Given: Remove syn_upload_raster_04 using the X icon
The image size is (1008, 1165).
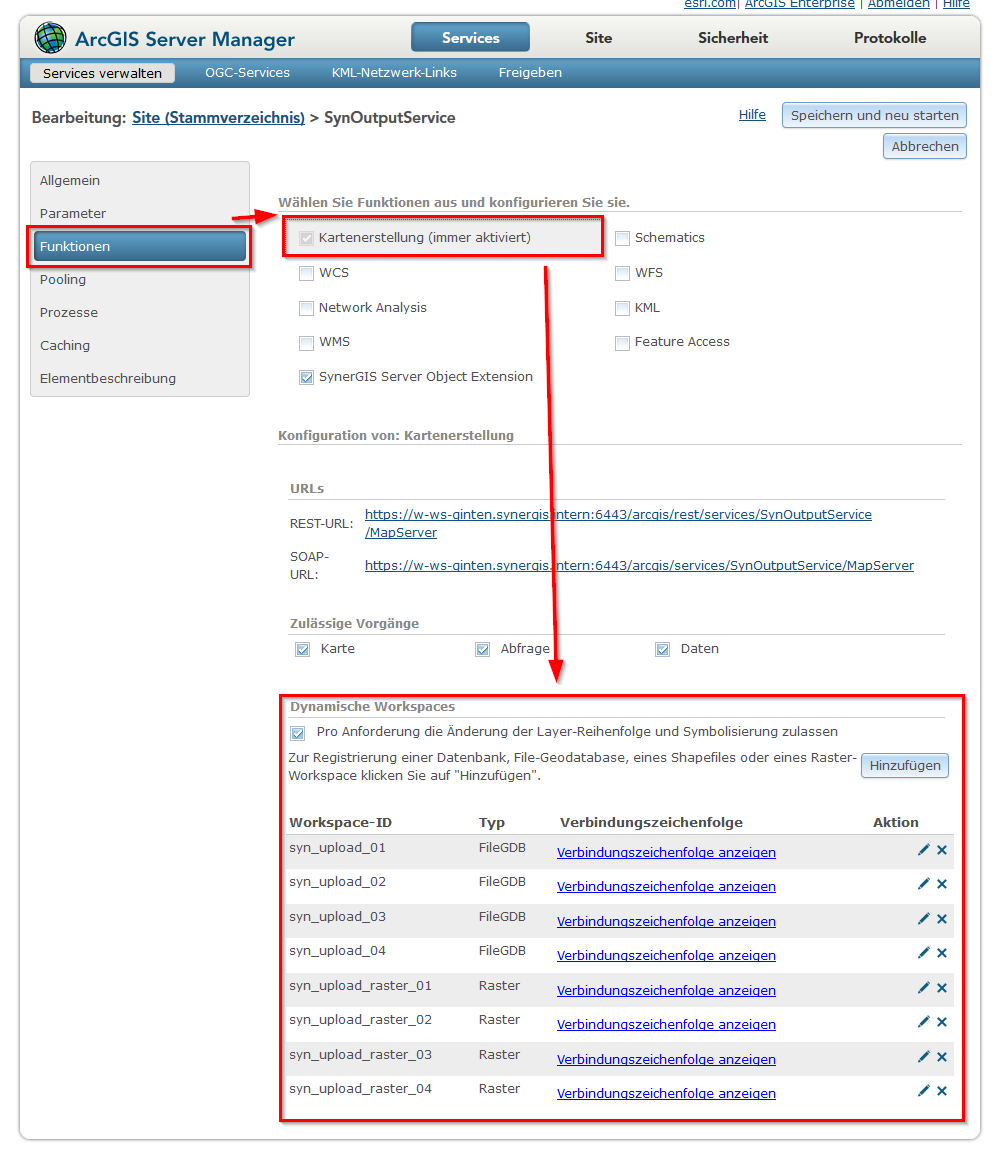Looking at the screenshot, I should [941, 1090].
